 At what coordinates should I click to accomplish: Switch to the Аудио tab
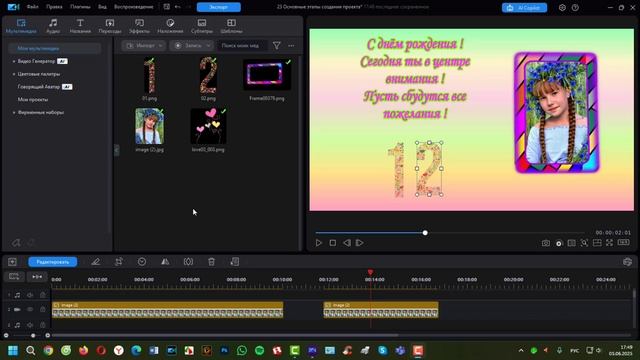[53, 26]
